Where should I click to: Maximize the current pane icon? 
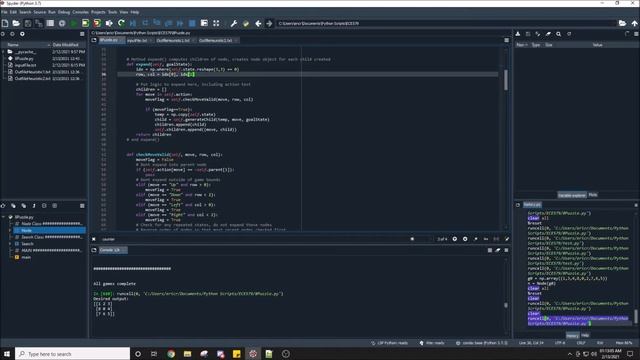[216, 23]
